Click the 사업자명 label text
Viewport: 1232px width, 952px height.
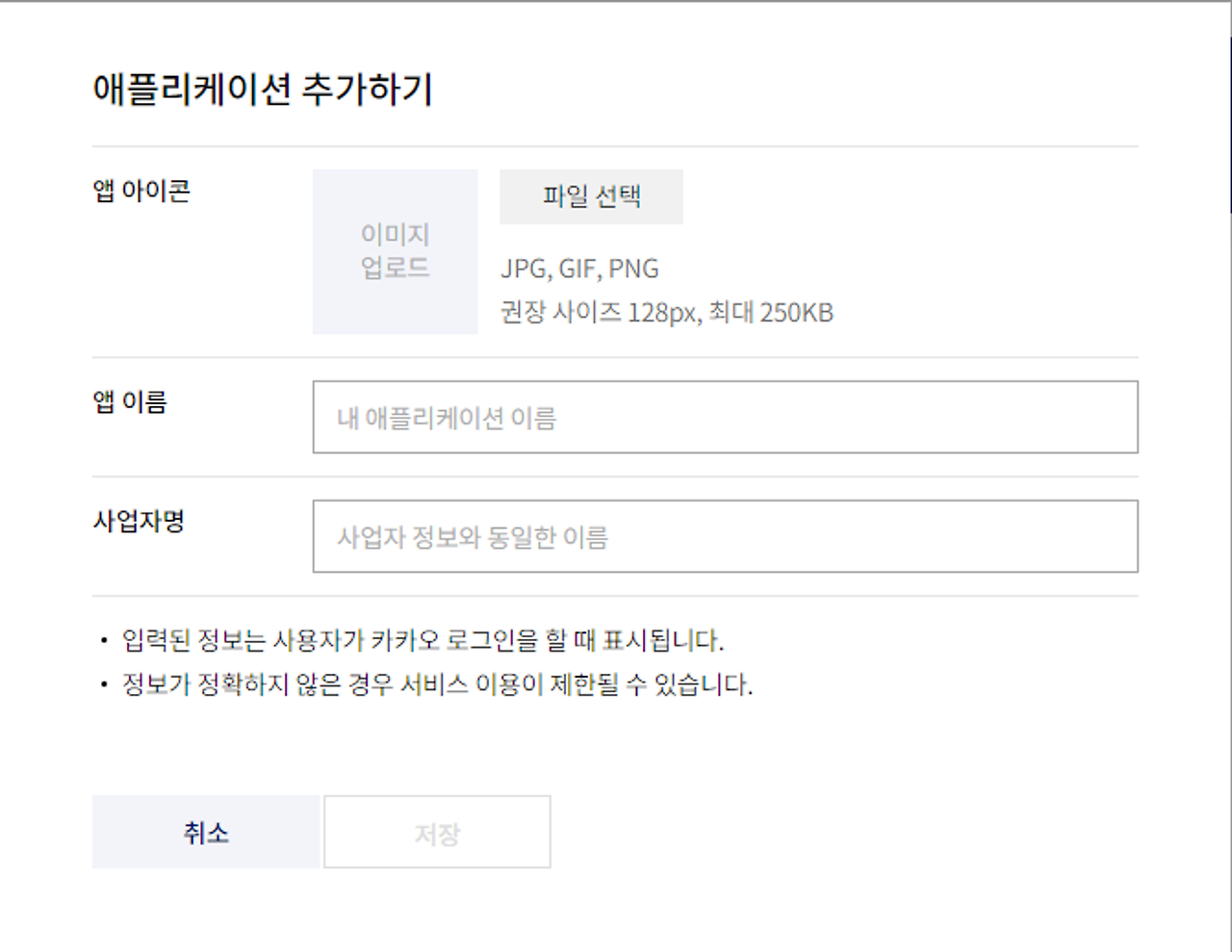(x=139, y=521)
